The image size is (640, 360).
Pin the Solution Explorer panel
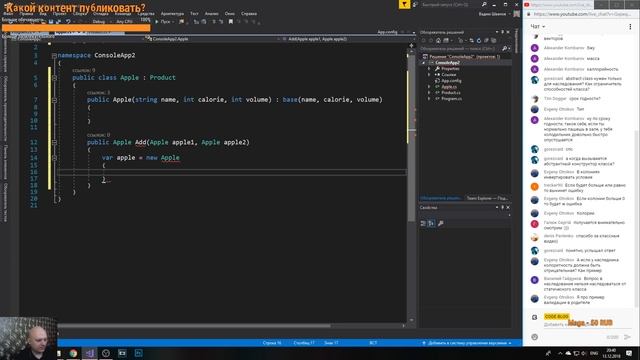[502, 32]
